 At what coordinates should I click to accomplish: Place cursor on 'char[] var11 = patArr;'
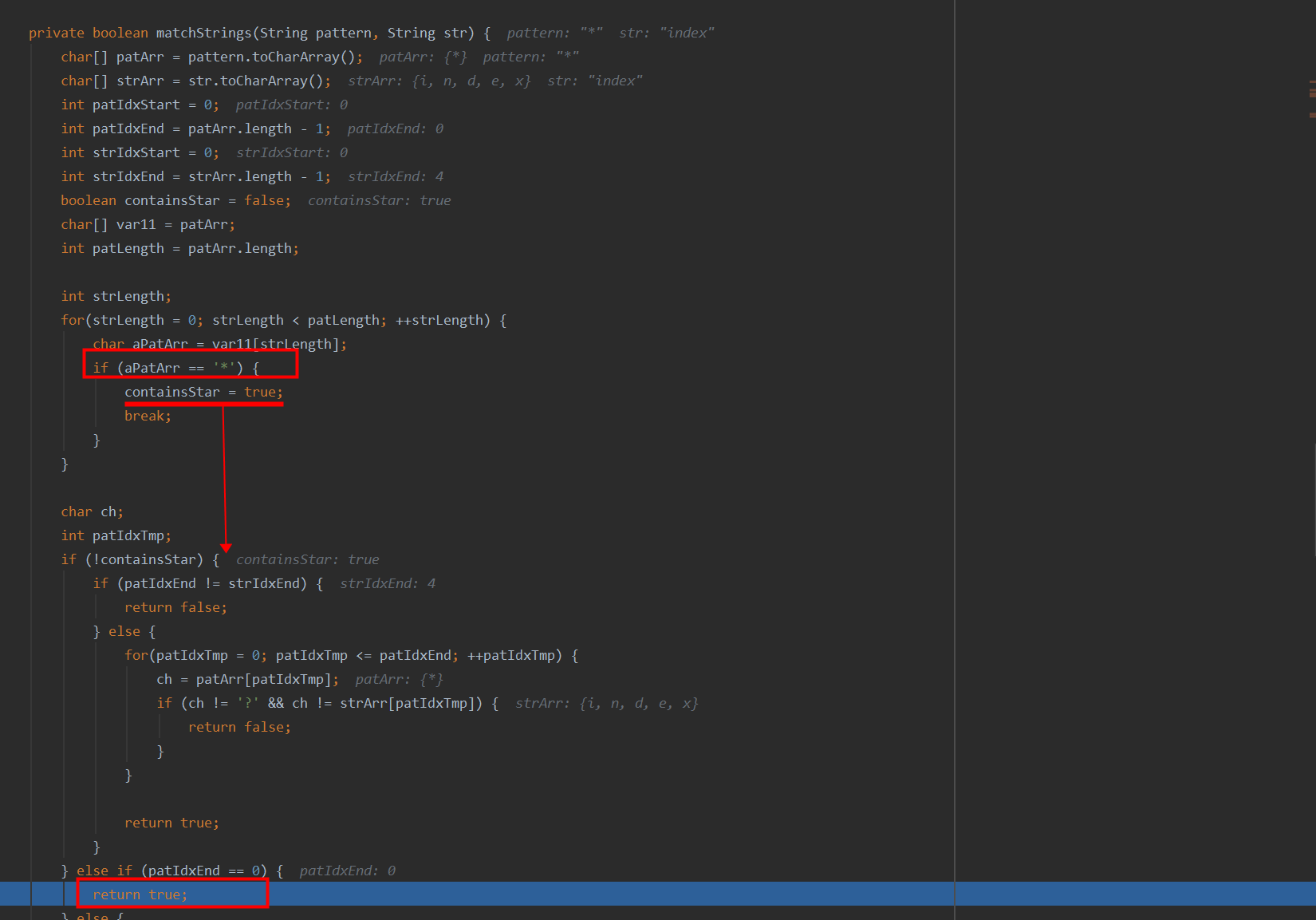coord(148,224)
